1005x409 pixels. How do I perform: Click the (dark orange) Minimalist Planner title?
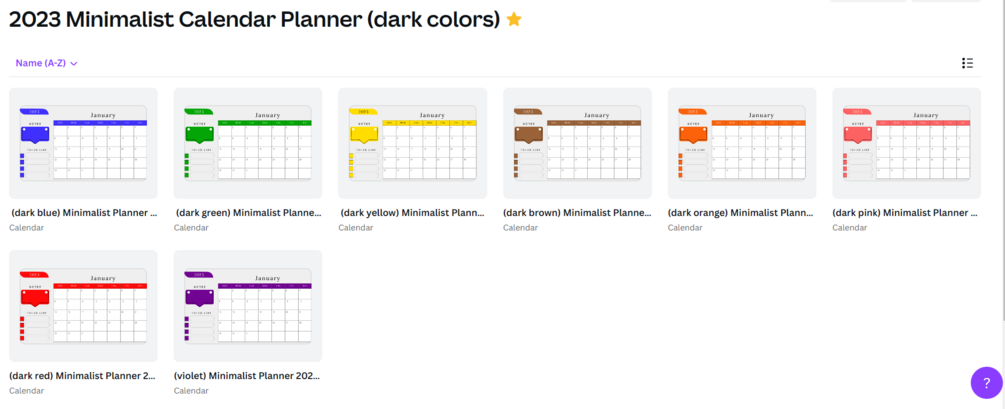tap(741, 213)
